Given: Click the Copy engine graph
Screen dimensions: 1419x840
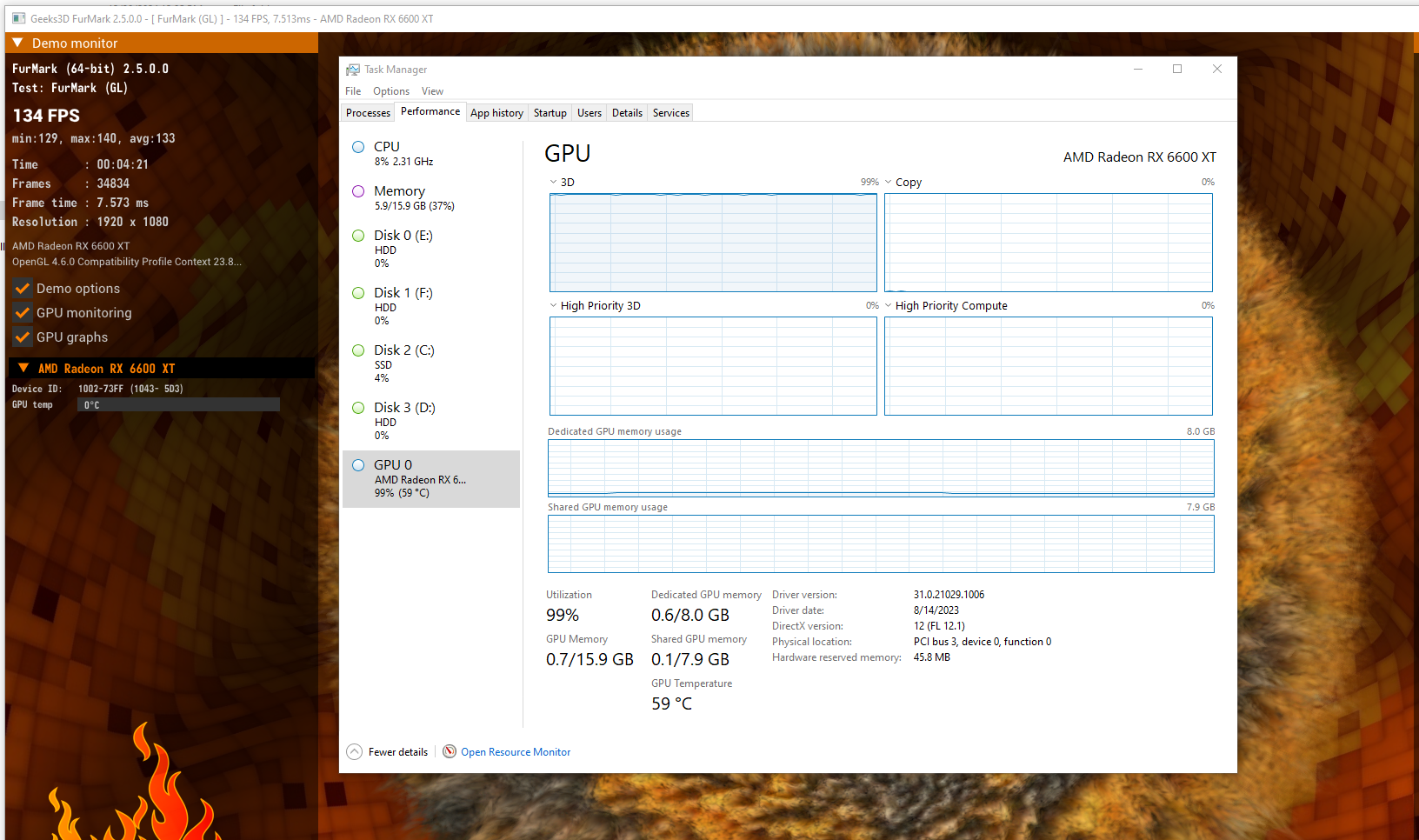Looking at the screenshot, I should click(1048, 243).
